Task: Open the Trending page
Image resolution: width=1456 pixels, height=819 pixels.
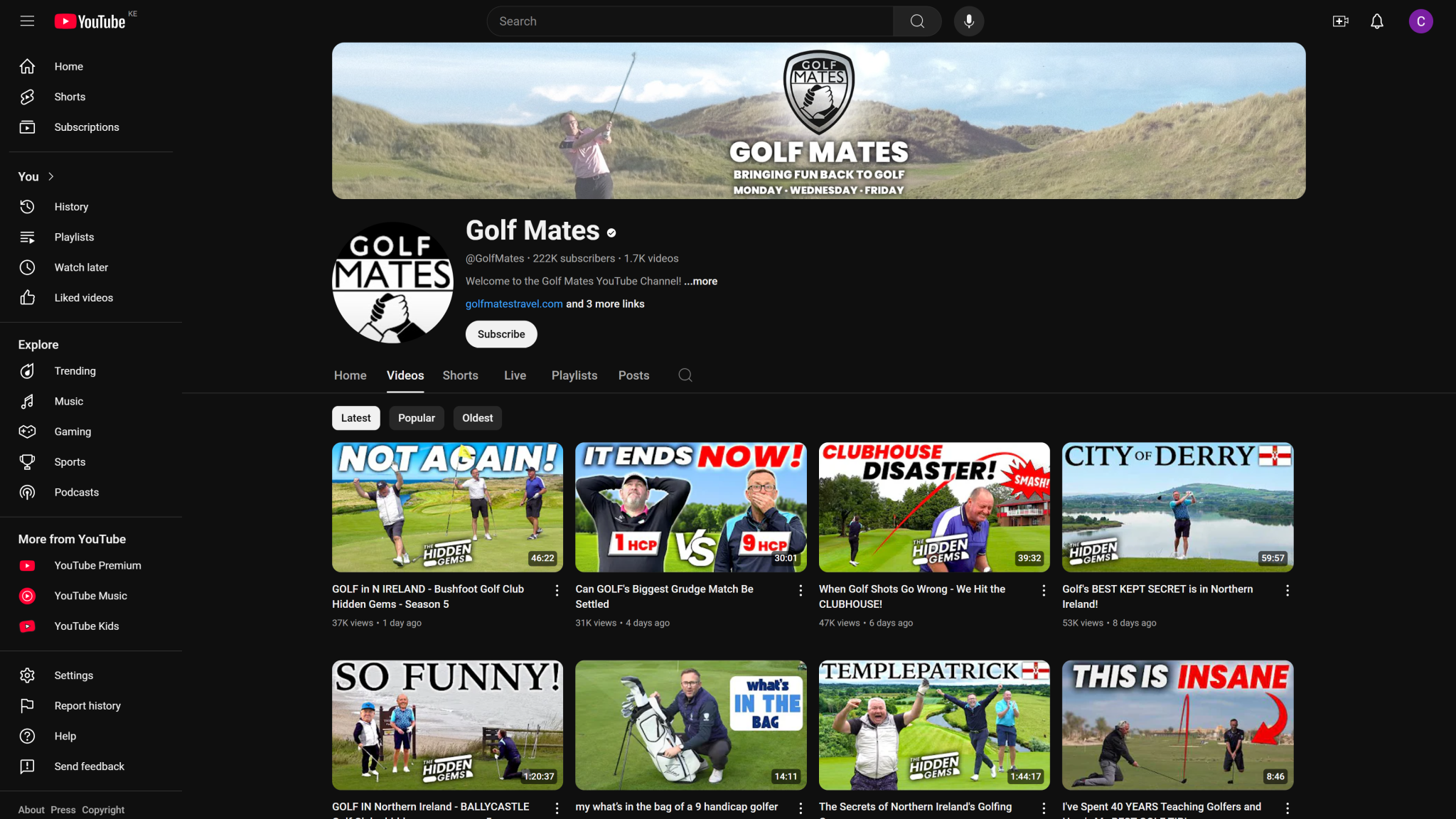Action: (x=27, y=370)
